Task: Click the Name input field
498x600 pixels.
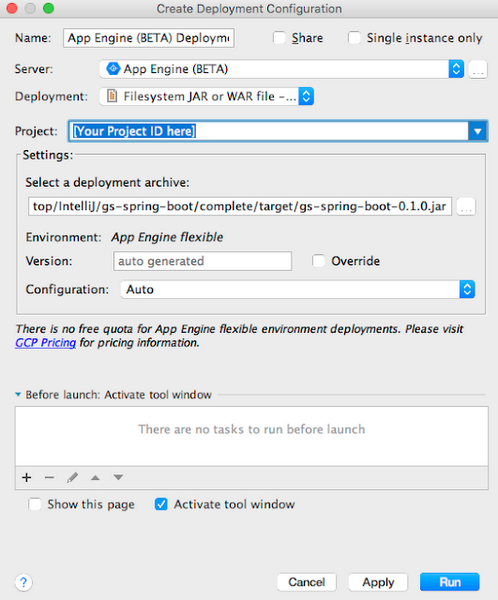Action: [x=149, y=38]
